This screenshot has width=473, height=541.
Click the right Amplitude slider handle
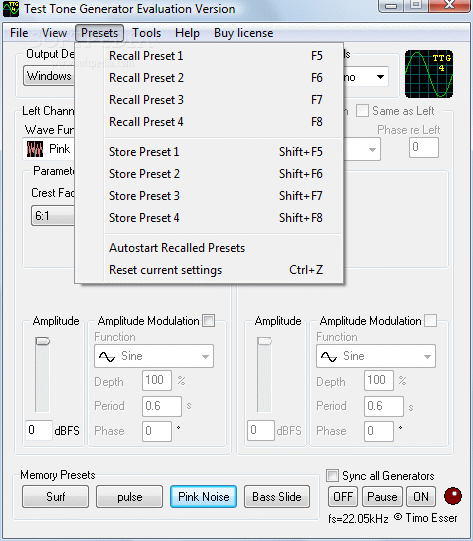[265, 341]
